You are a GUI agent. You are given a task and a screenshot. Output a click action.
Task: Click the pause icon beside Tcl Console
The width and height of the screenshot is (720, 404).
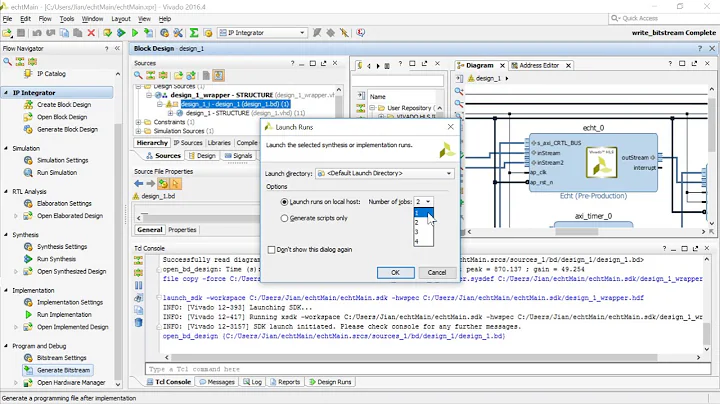[138, 285]
